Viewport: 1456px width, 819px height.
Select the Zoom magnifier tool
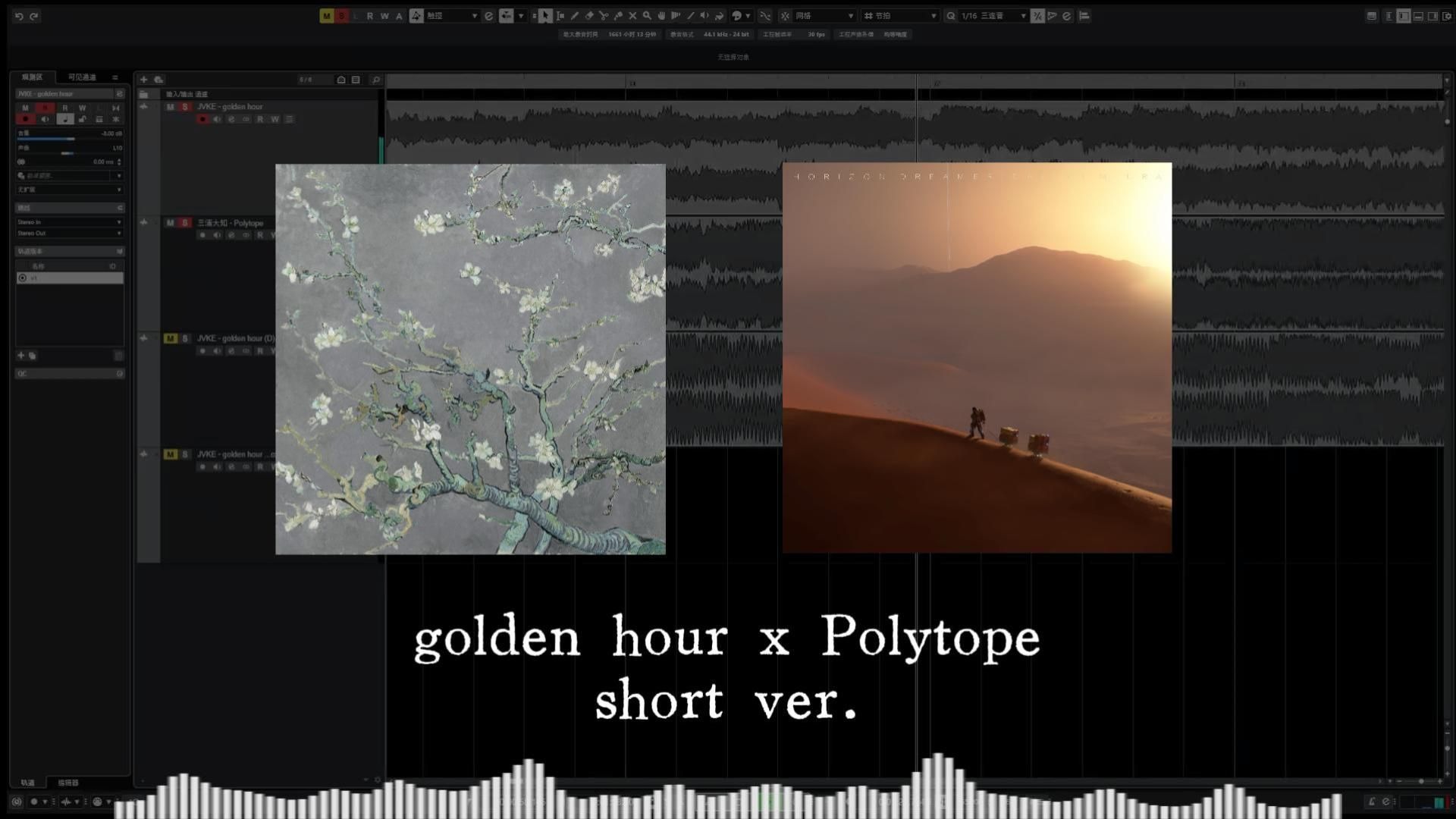coord(647,16)
